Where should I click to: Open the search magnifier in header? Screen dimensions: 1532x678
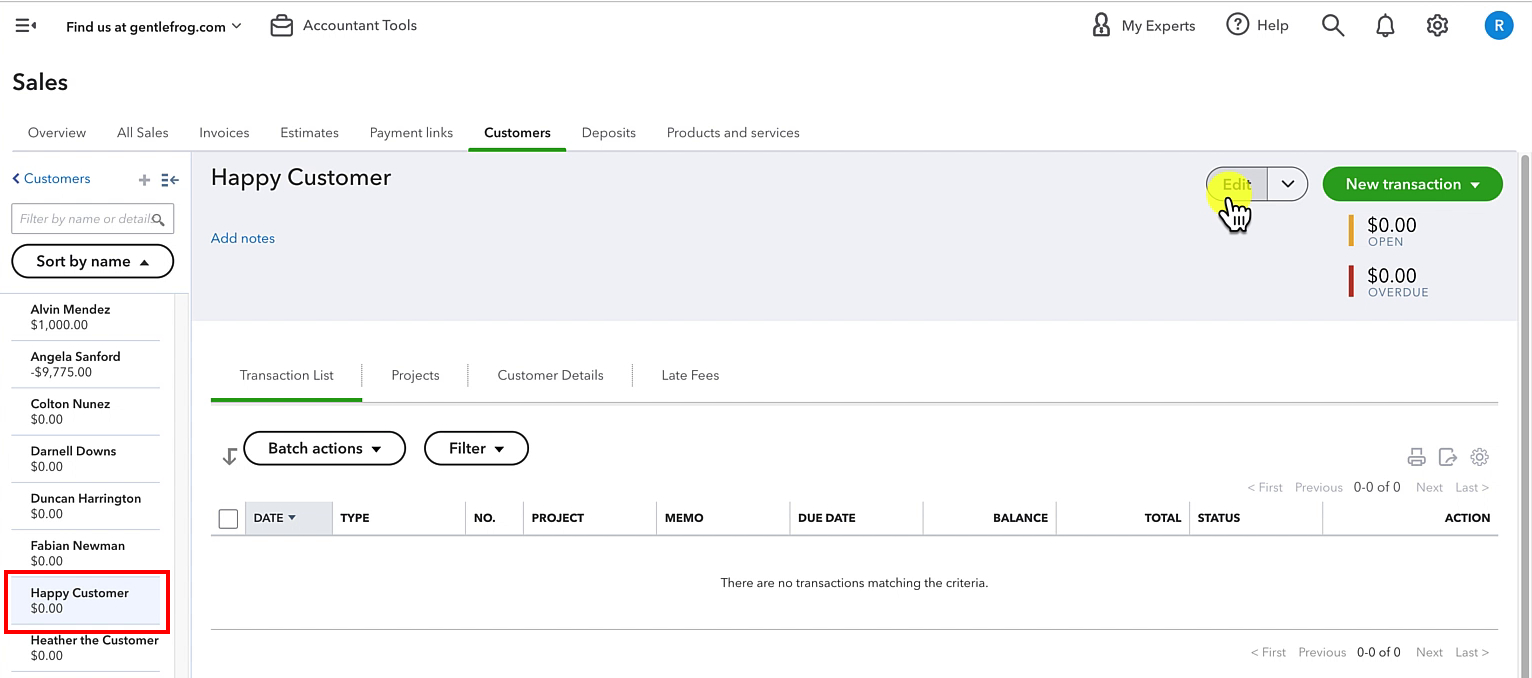pyautogui.click(x=1332, y=26)
